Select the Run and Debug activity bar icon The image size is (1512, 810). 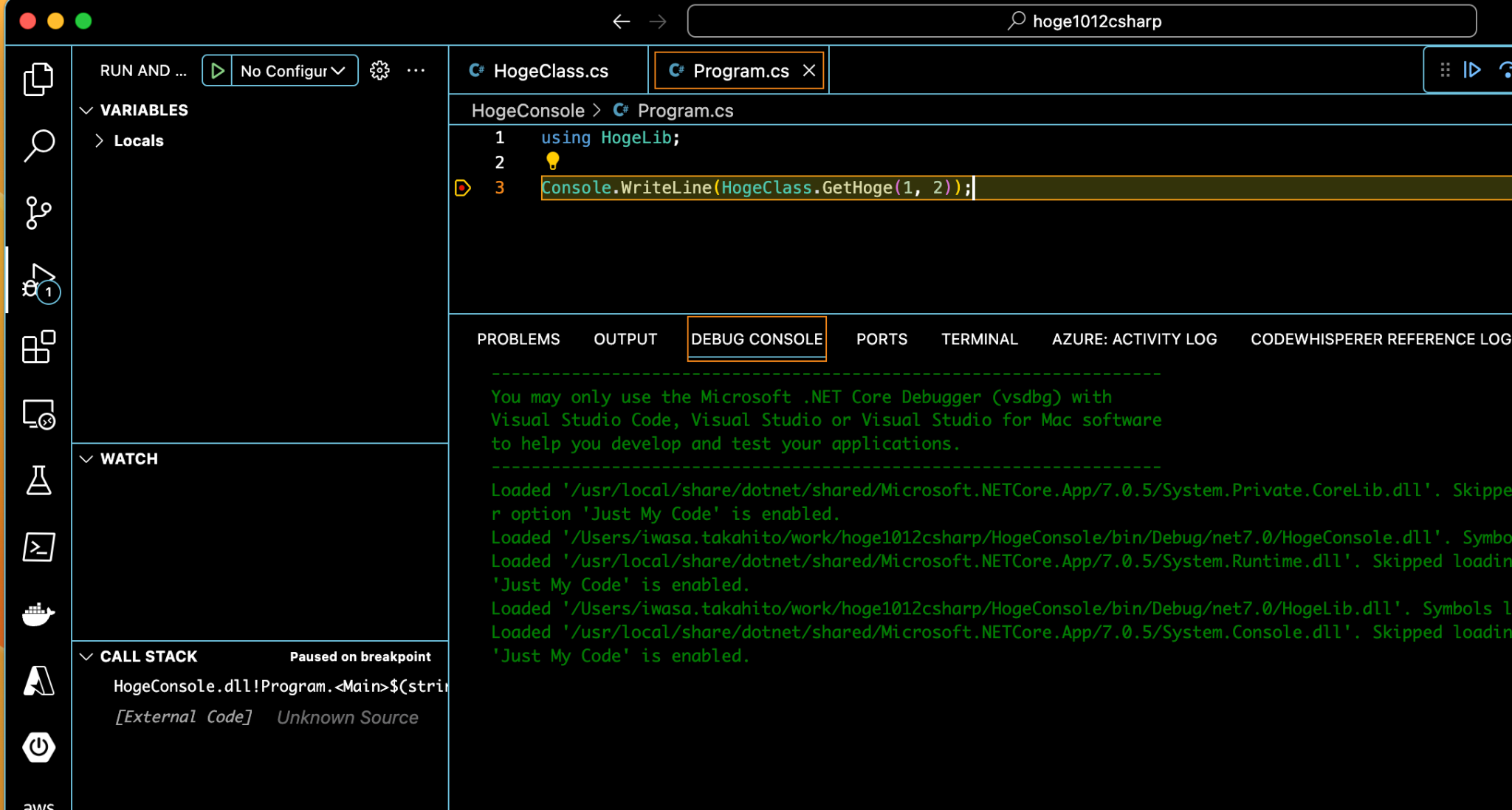(38, 281)
